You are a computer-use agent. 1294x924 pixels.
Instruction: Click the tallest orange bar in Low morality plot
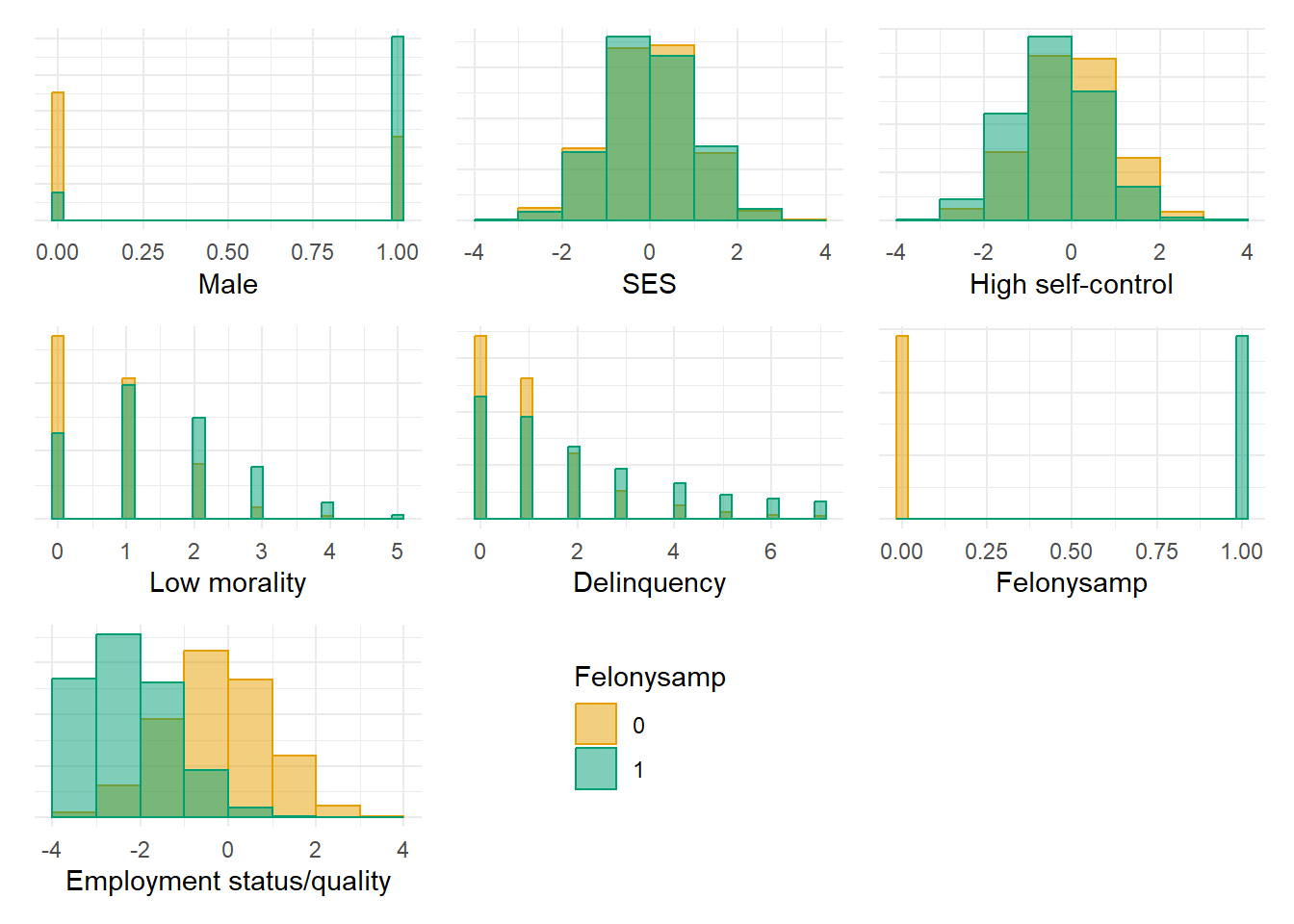click(58, 385)
